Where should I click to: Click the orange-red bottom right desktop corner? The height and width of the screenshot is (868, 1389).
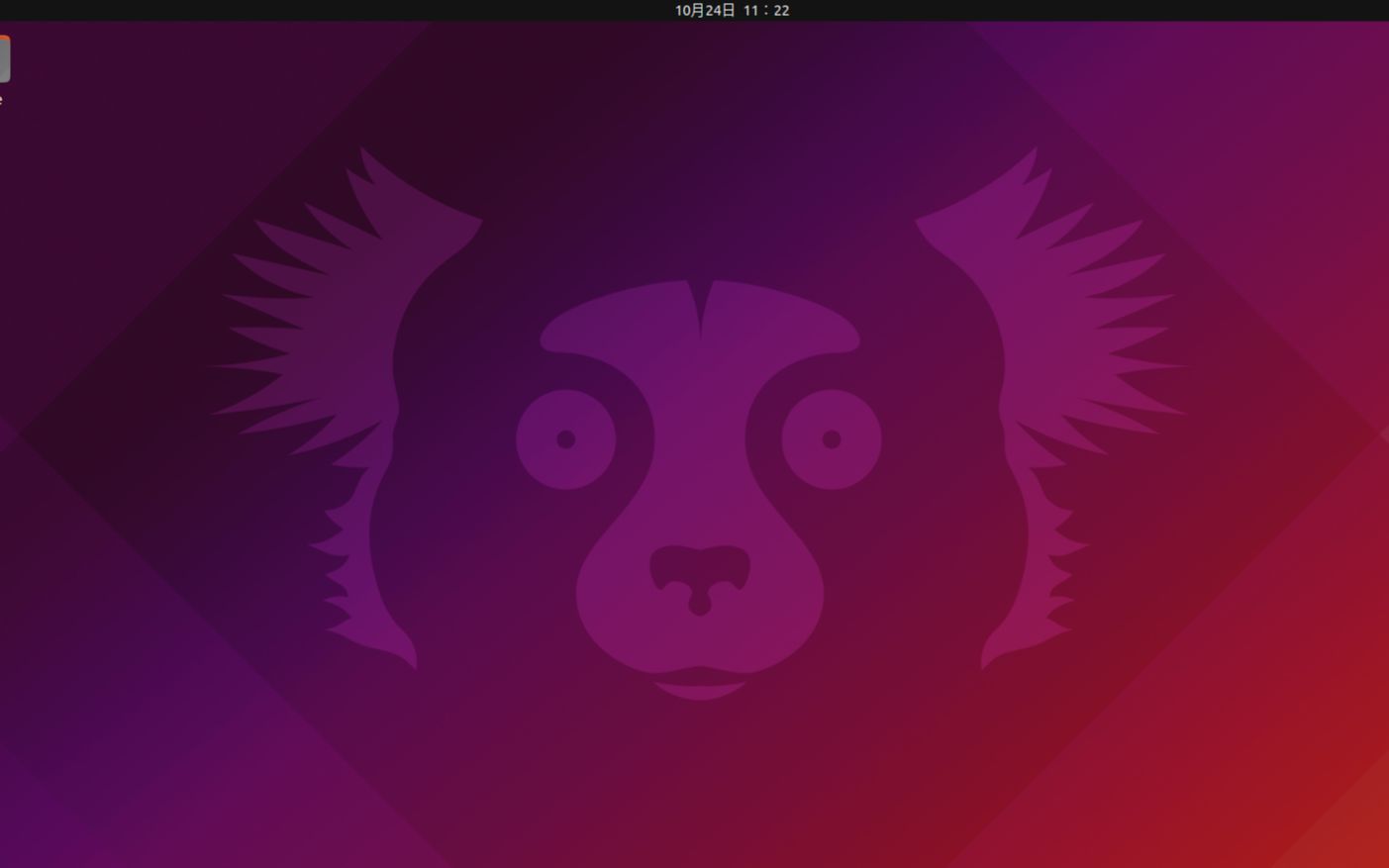(x=1366, y=846)
